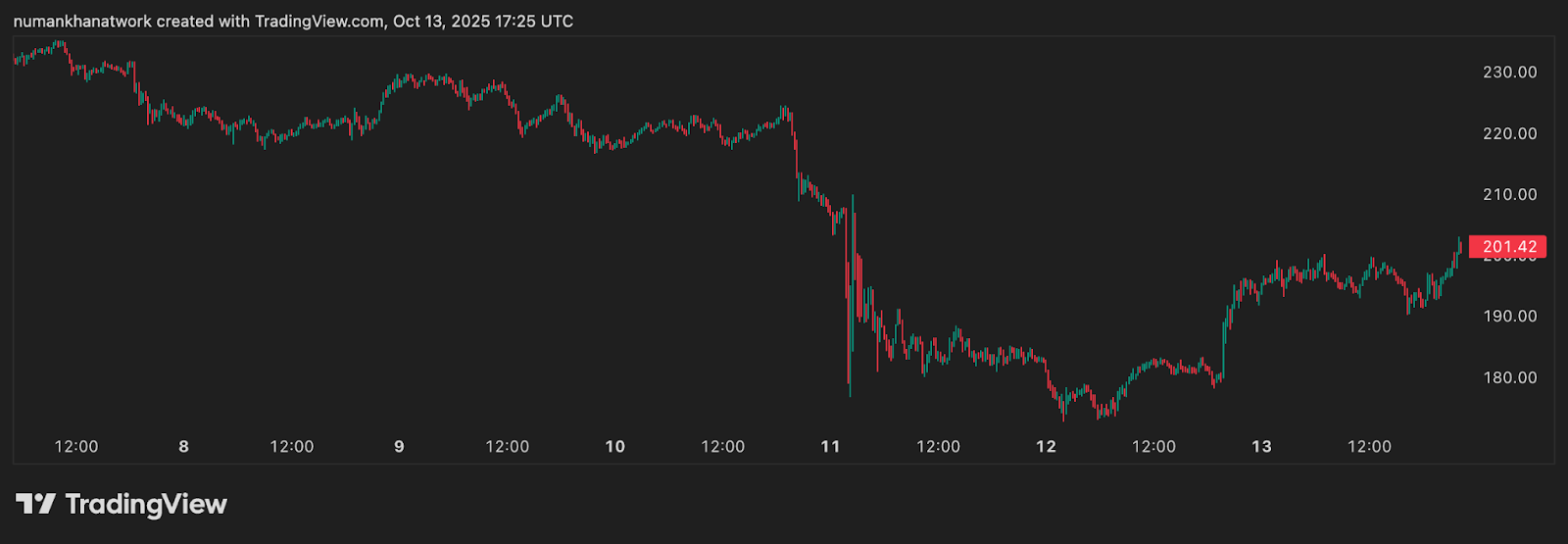The width and height of the screenshot is (1568, 544).
Task: Click the TradingView logo icon
Action: tap(35, 504)
